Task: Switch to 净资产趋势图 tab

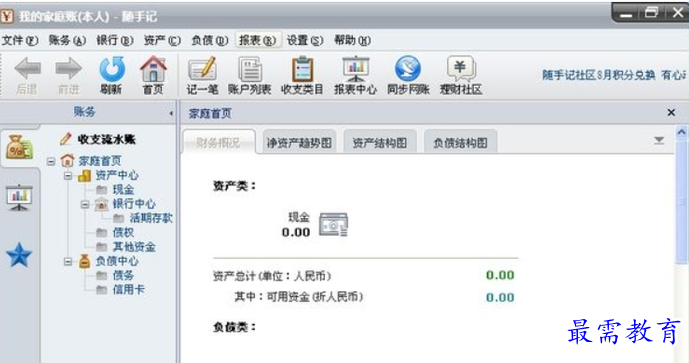Action: point(299,142)
